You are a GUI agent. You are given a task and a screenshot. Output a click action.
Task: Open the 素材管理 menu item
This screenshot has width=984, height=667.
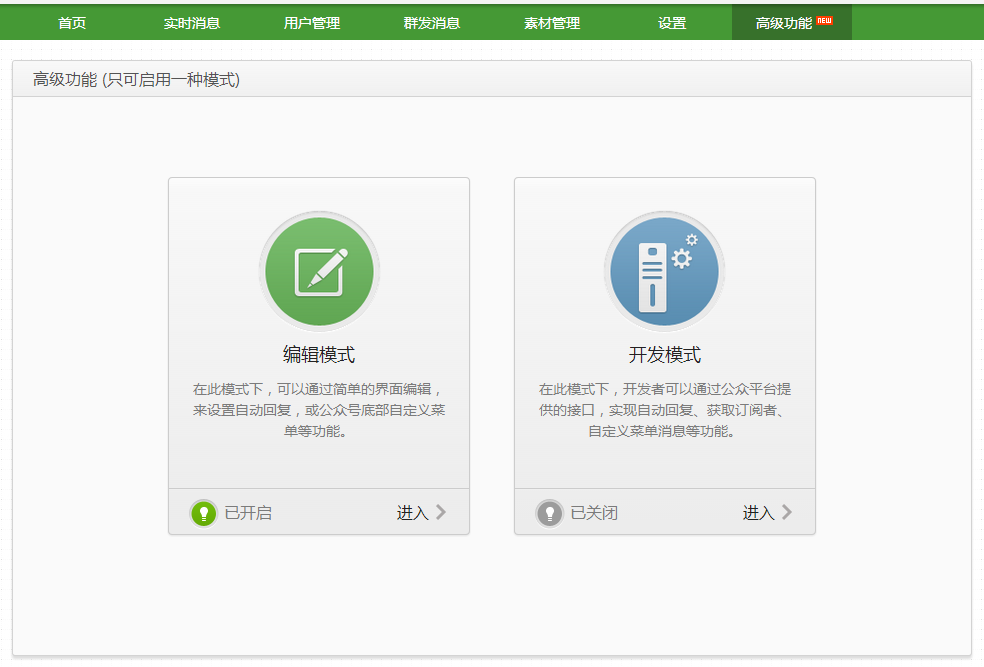point(551,20)
